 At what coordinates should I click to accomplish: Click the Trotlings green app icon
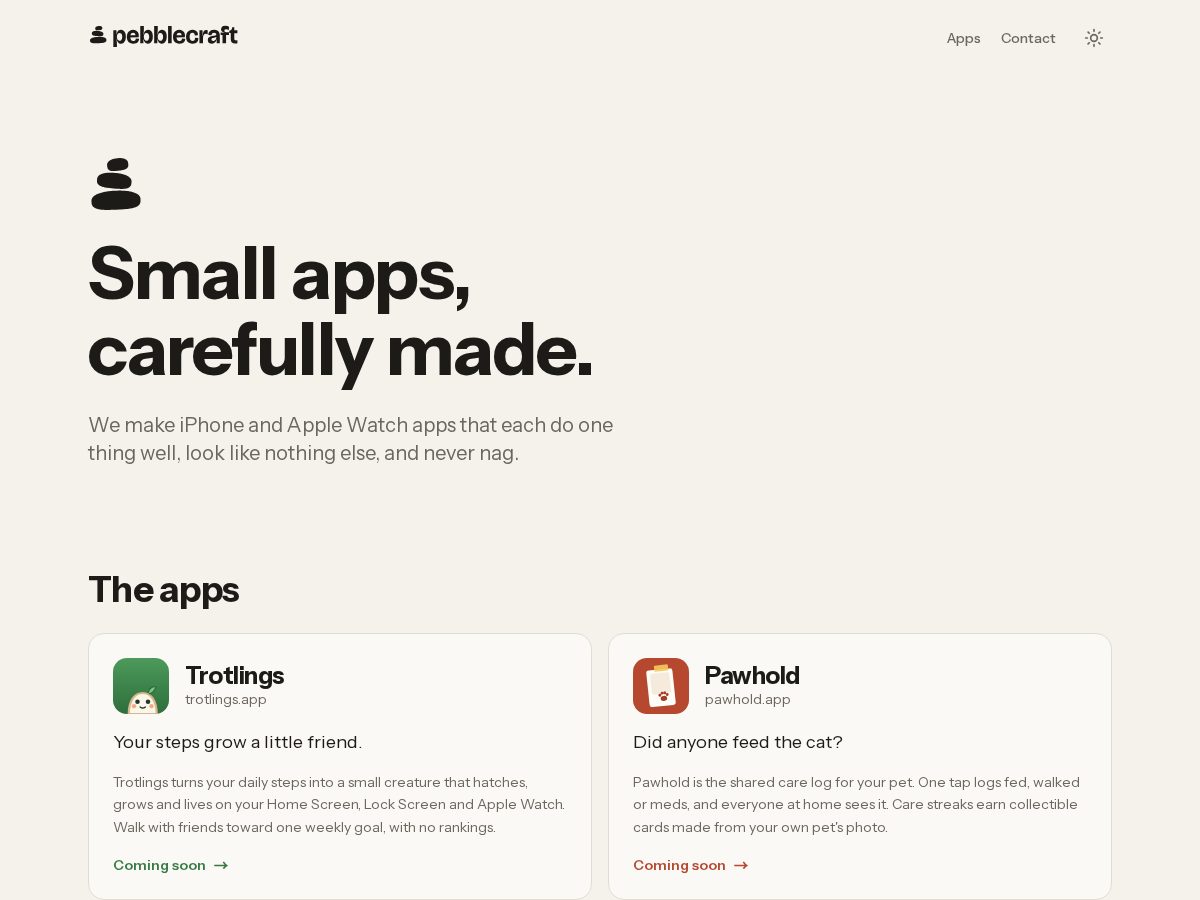(x=141, y=686)
